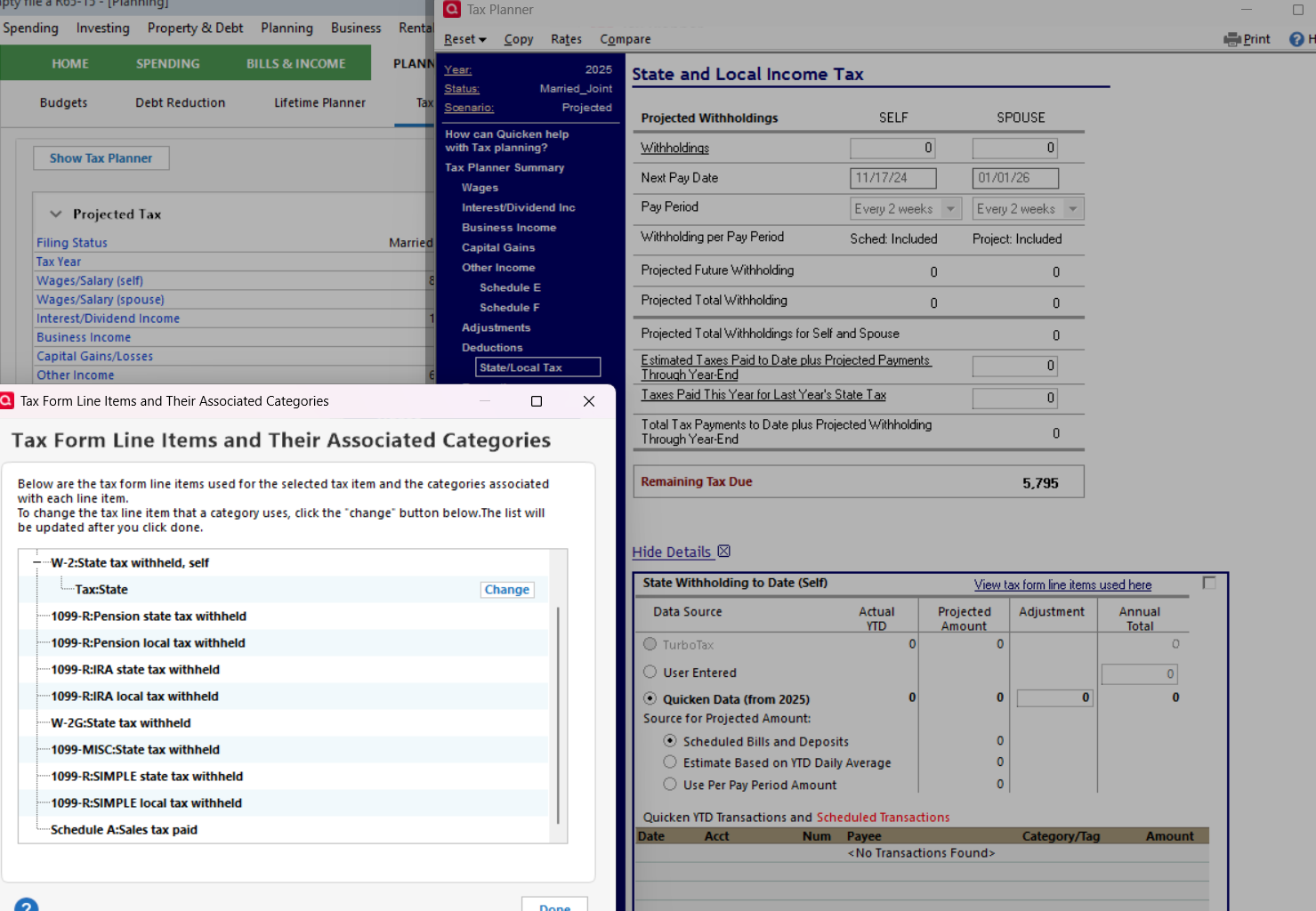Open View tax form line items used here
The image size is (1316, 911).
[1062, 584]
